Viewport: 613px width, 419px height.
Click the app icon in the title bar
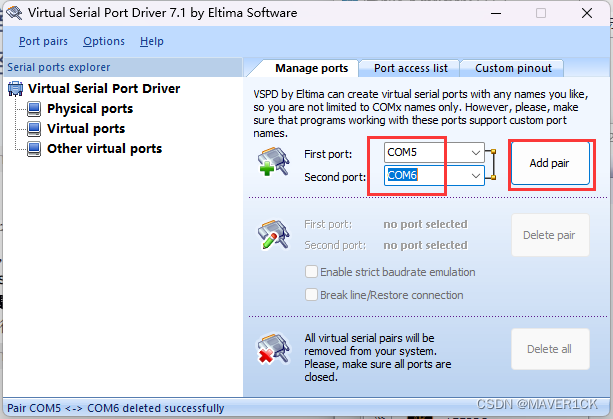tap(14, 13)
